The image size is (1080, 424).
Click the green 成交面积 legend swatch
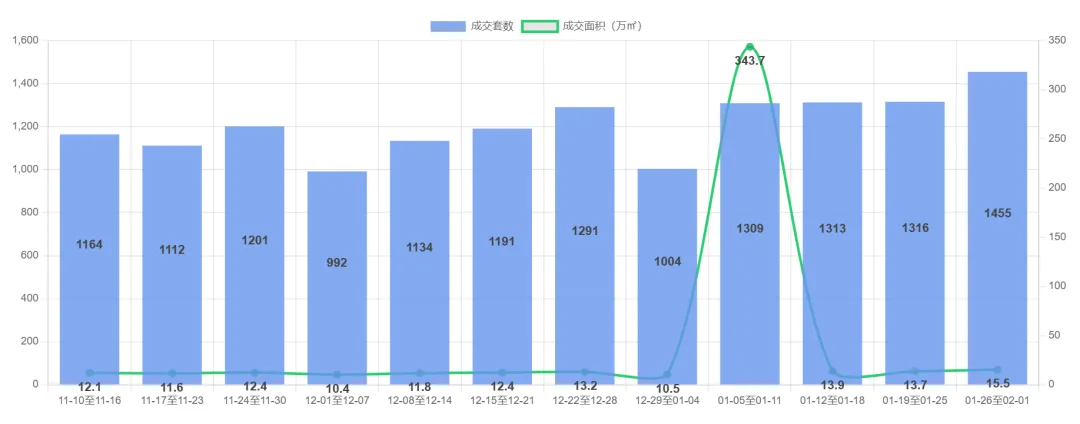[x=540, y=26]
